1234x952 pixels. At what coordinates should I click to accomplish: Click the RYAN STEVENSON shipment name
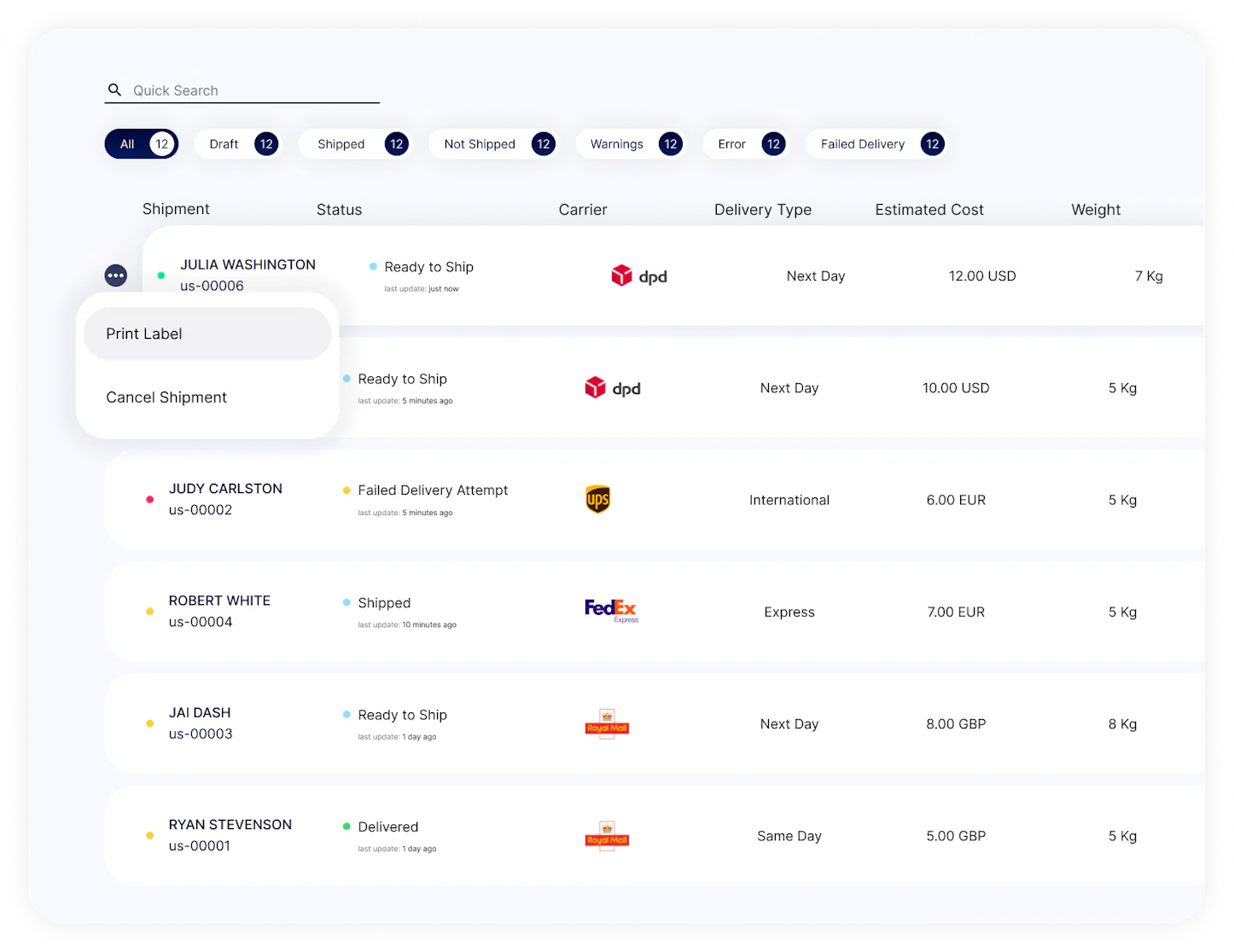(230, 825)
